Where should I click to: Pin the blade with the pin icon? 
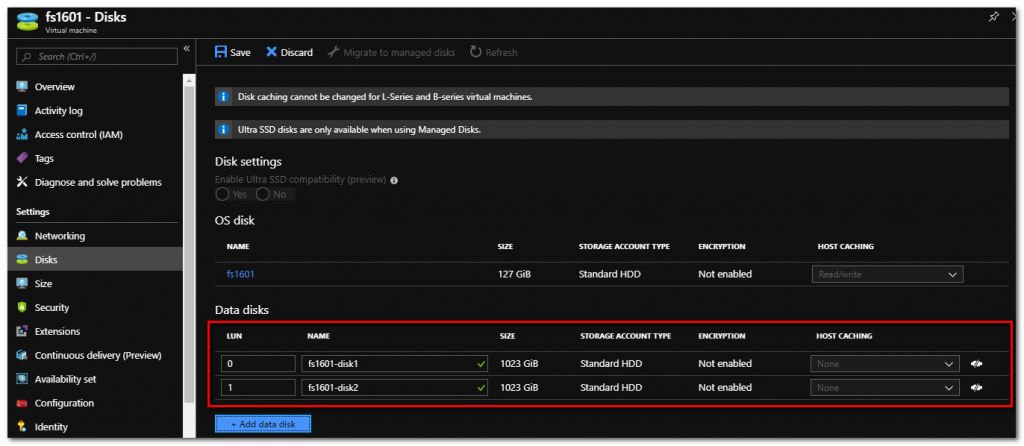click(x=993, y=17)
